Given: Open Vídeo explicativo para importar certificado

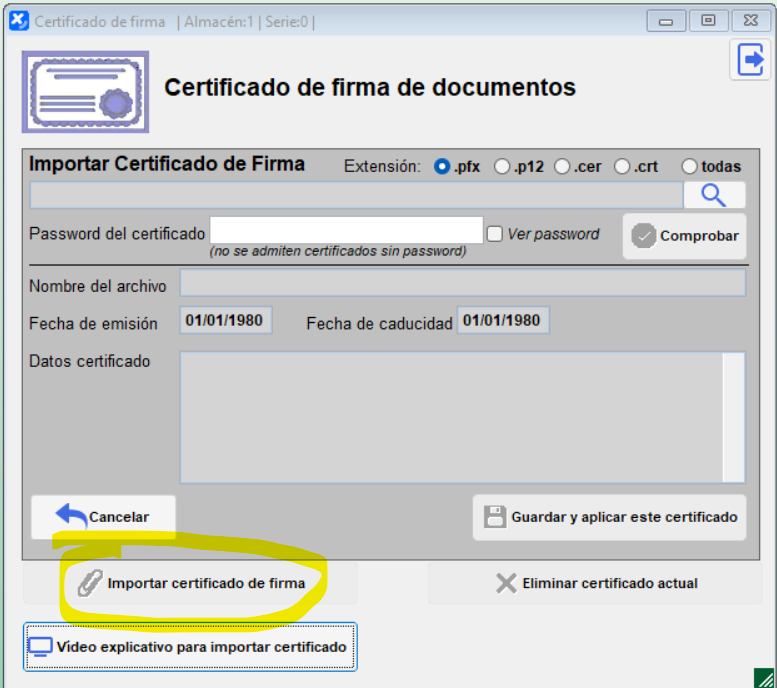Looking at the screenshot, I should 190,647.
